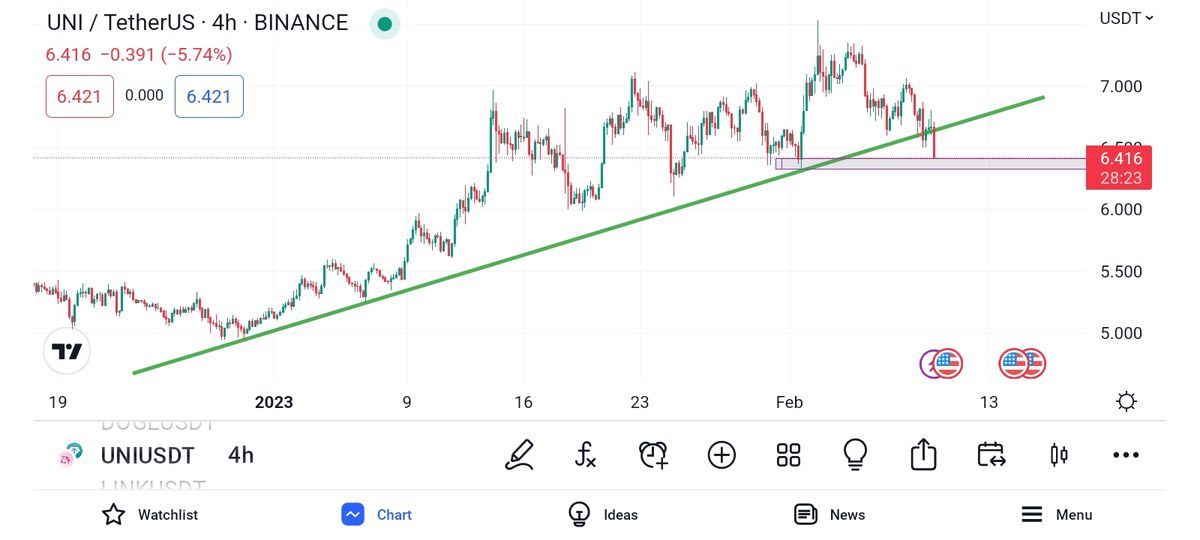Expand the USDT currency dropdown

(x=1126, y=18)
